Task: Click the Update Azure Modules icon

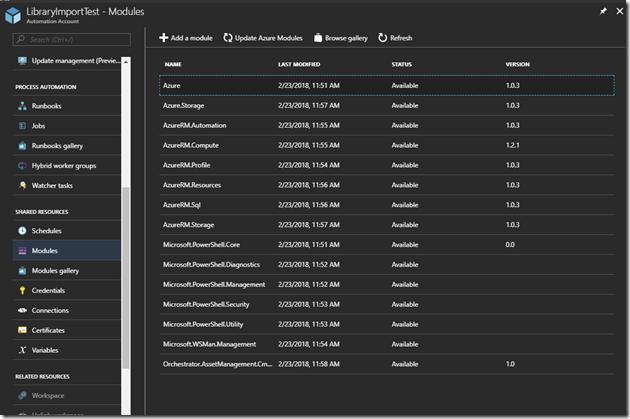Action: [x=229, y=38]
